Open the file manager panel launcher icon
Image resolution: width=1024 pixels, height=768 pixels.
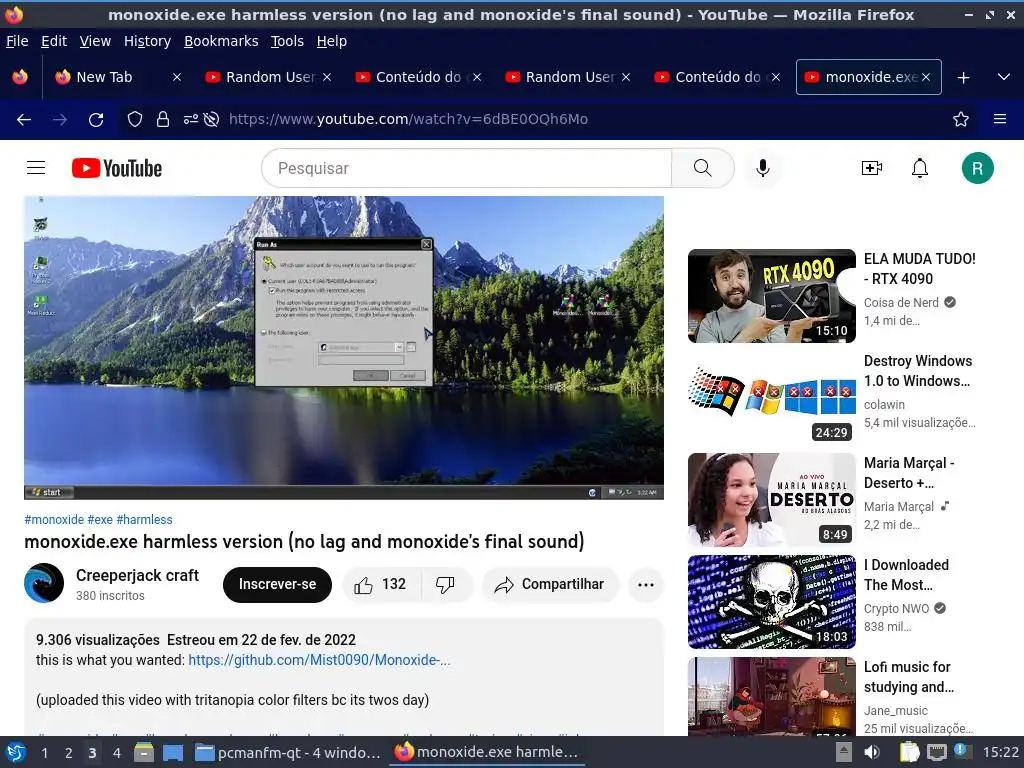click(x=144, y=753)
